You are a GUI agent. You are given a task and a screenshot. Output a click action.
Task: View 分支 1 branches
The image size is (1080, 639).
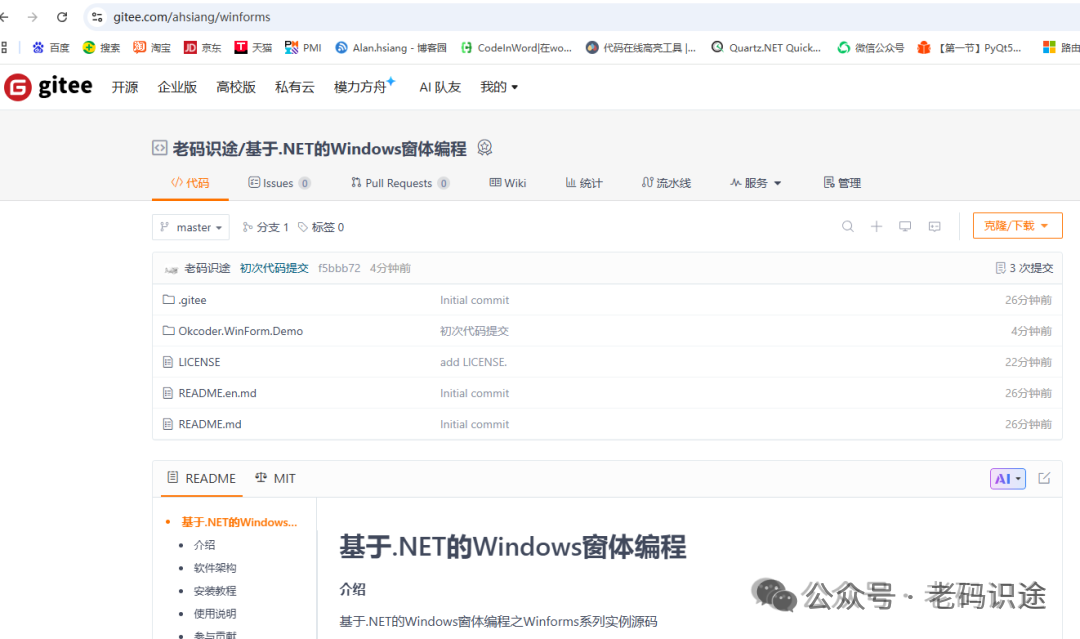coord(265,227)
